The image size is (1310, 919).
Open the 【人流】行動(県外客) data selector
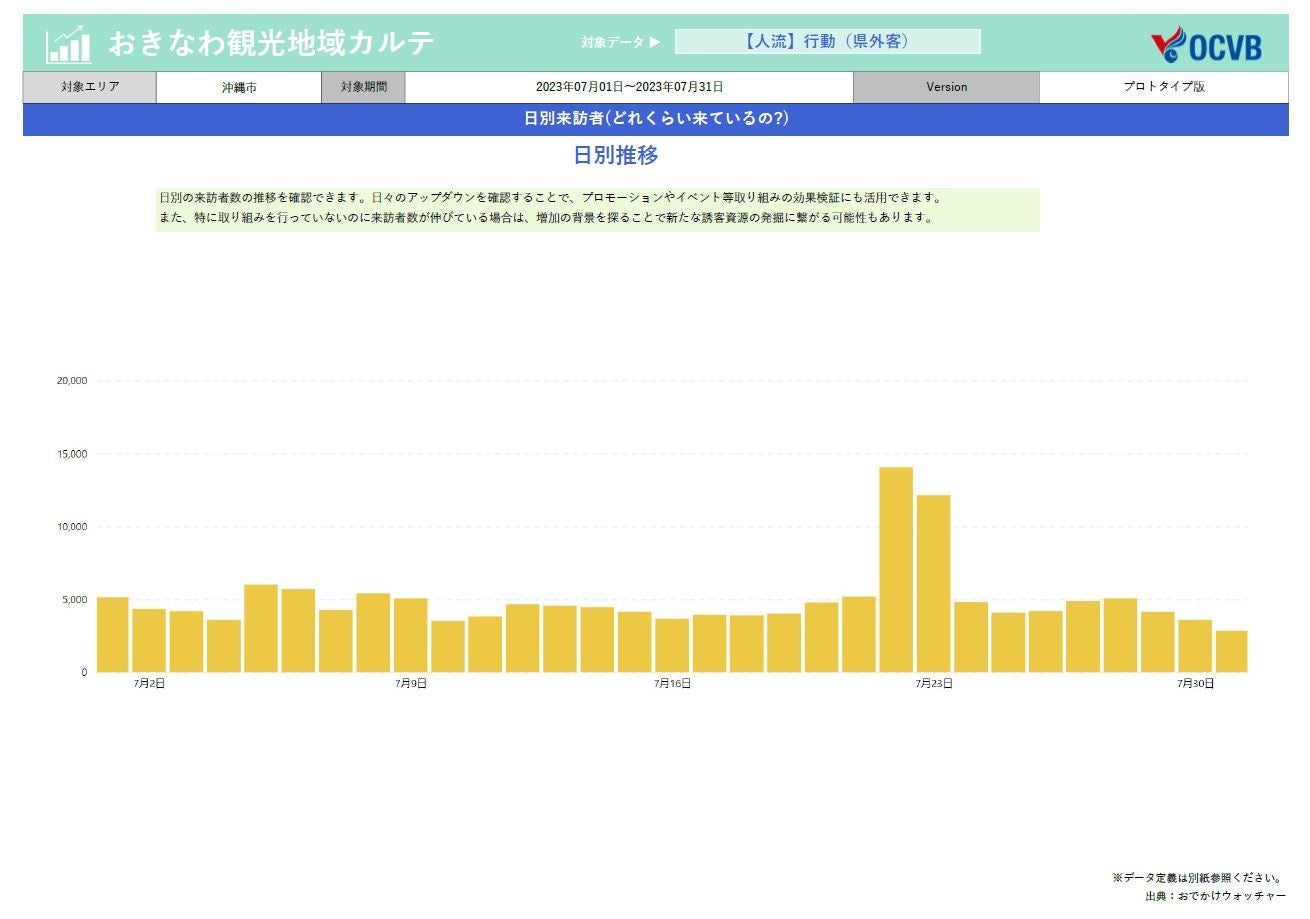827,42
